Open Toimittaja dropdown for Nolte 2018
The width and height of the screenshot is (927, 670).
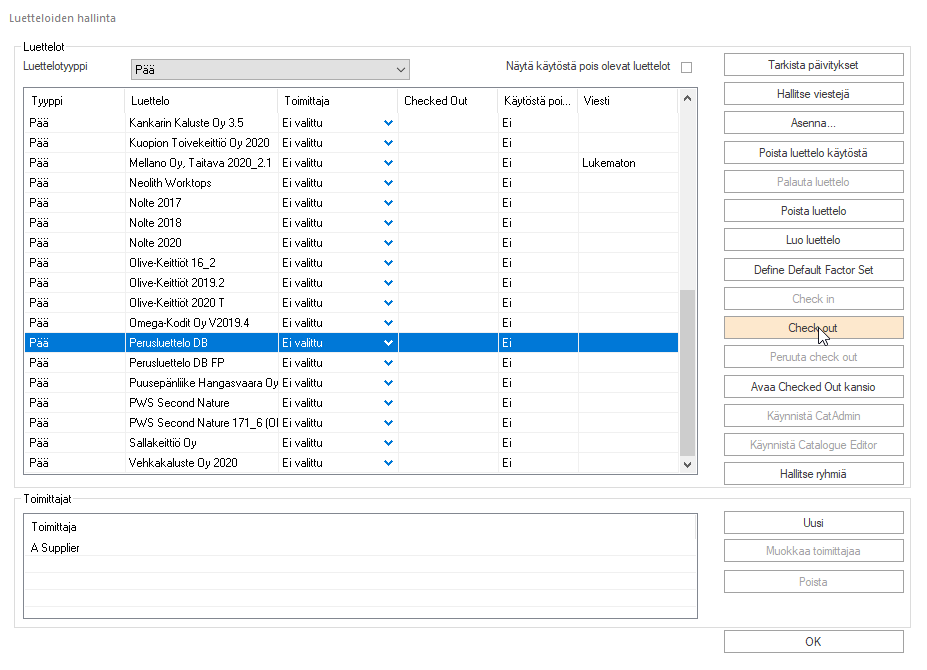pyautogui.click(x=388, y=223)
